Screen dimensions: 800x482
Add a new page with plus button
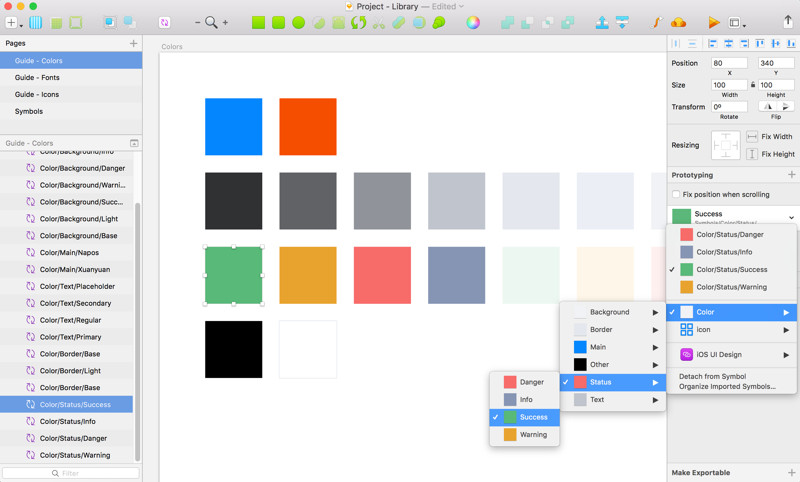[x=133, y=43]
